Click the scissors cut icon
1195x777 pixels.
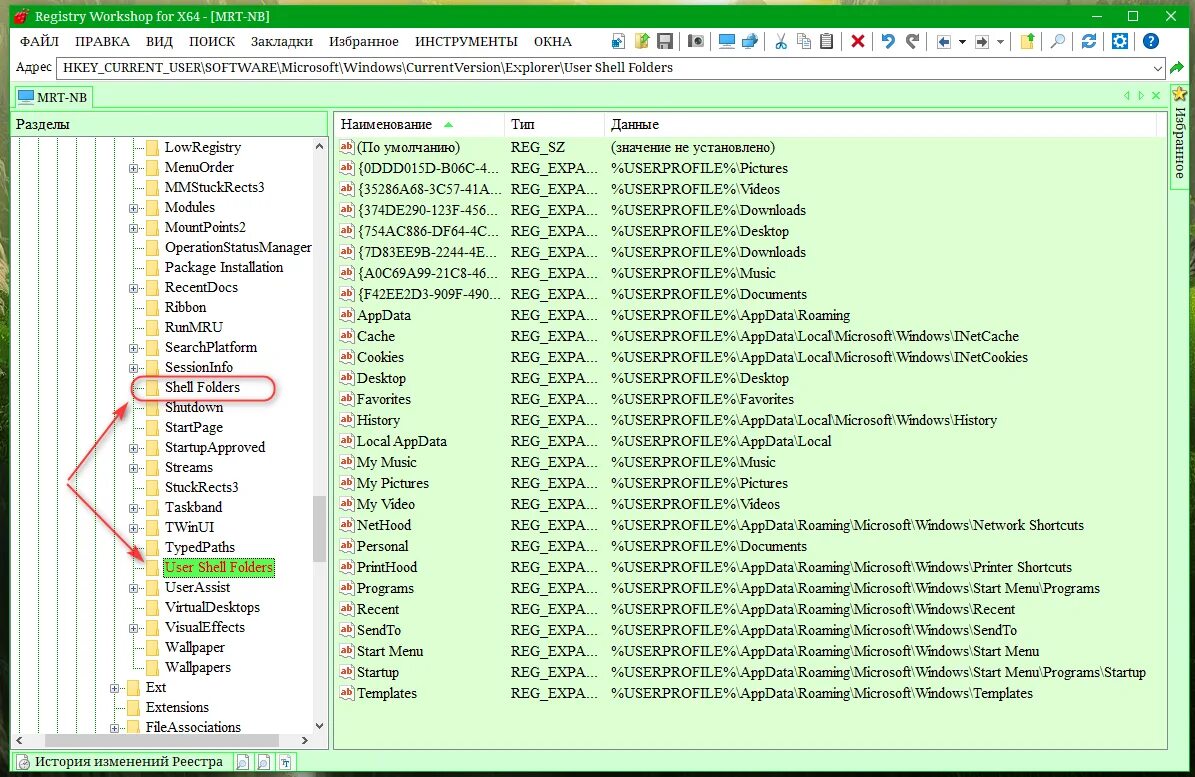tap(780, 41)
